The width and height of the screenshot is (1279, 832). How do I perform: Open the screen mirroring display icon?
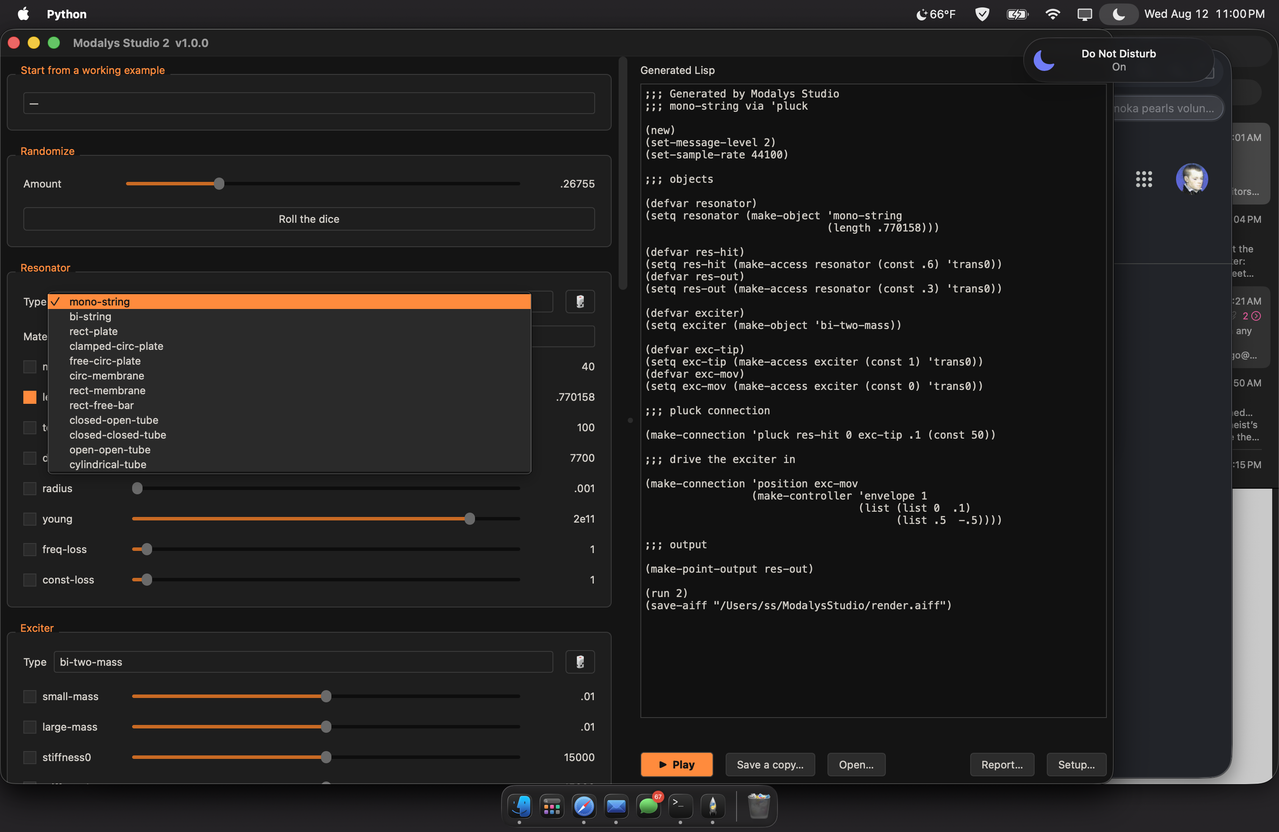point(1085,14)
